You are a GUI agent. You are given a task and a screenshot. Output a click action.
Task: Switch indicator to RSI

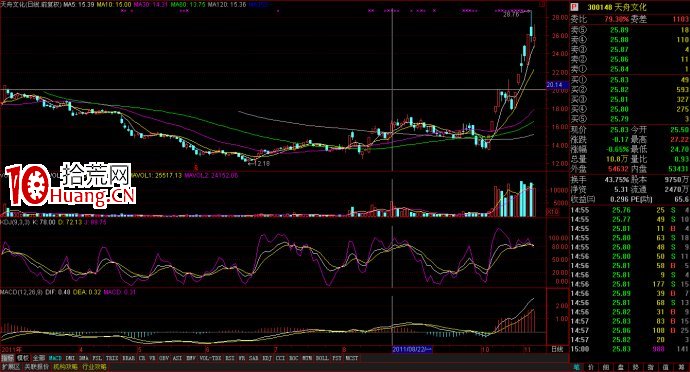[x=230, y=358]
